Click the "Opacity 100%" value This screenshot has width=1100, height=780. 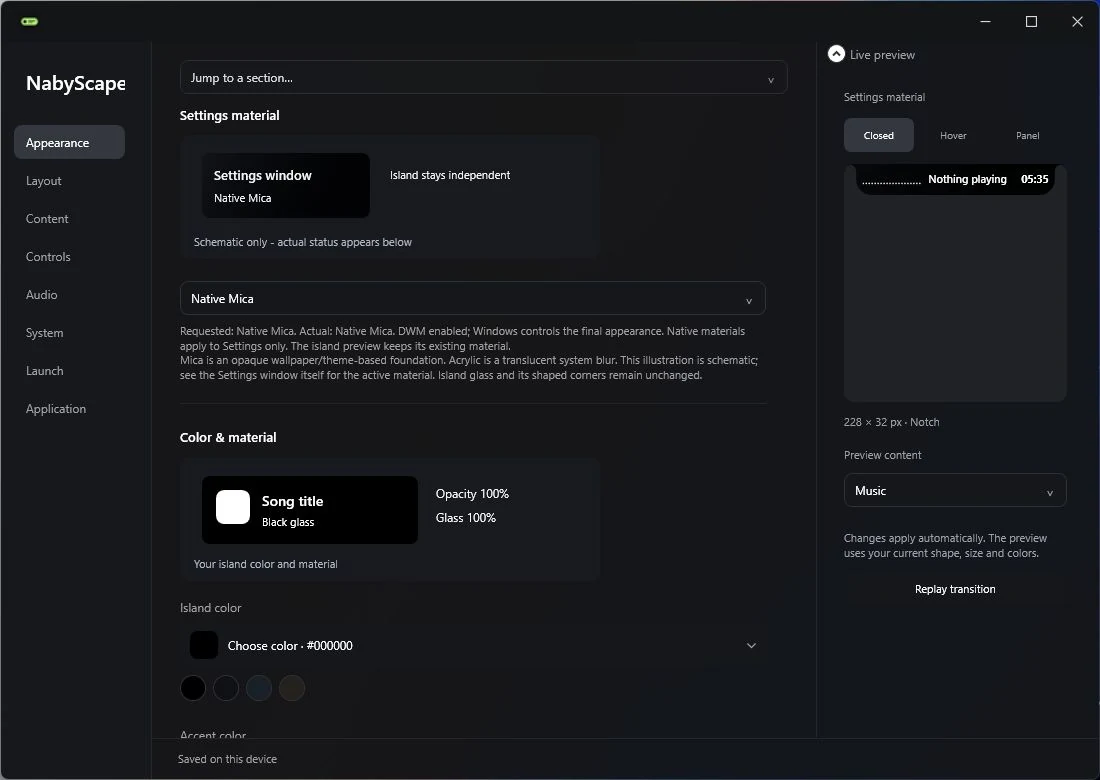[x=472, y=494]
